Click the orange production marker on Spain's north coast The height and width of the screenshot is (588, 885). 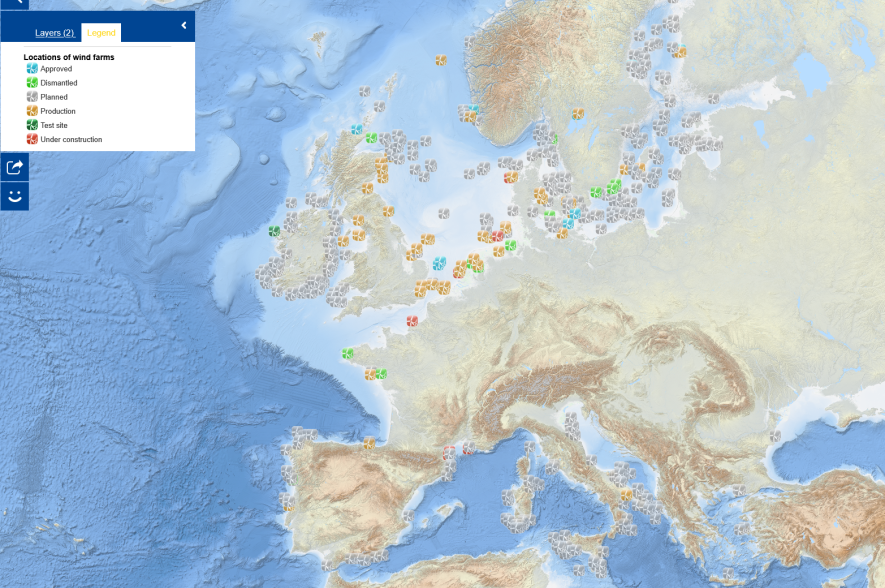(x=369, y=442)
